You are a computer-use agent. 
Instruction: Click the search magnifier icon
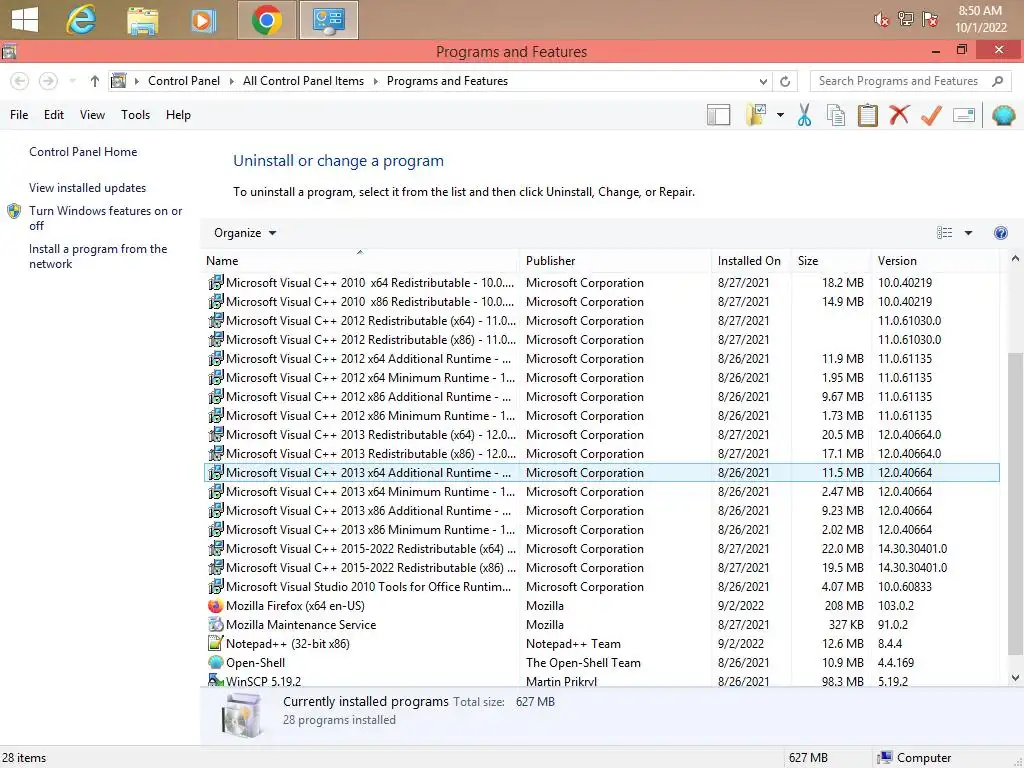(997, 81)
